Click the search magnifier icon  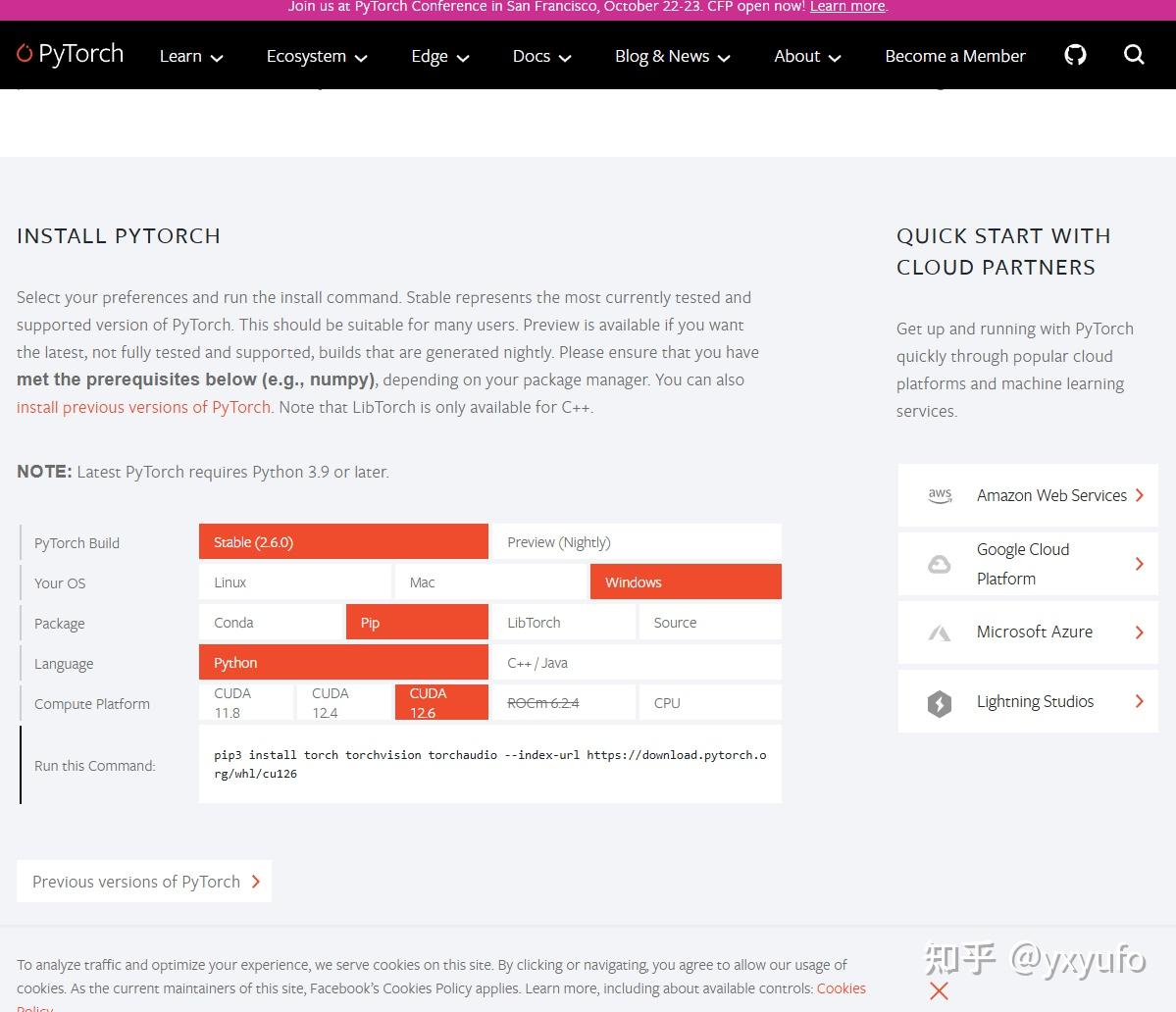click(x=1134, y=56)
